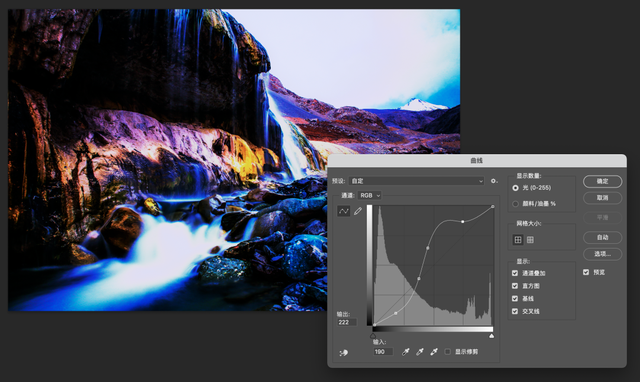The image size is (640, 382).
Task: Select the pencil draw-curve tool
Action: pos(358,211)
